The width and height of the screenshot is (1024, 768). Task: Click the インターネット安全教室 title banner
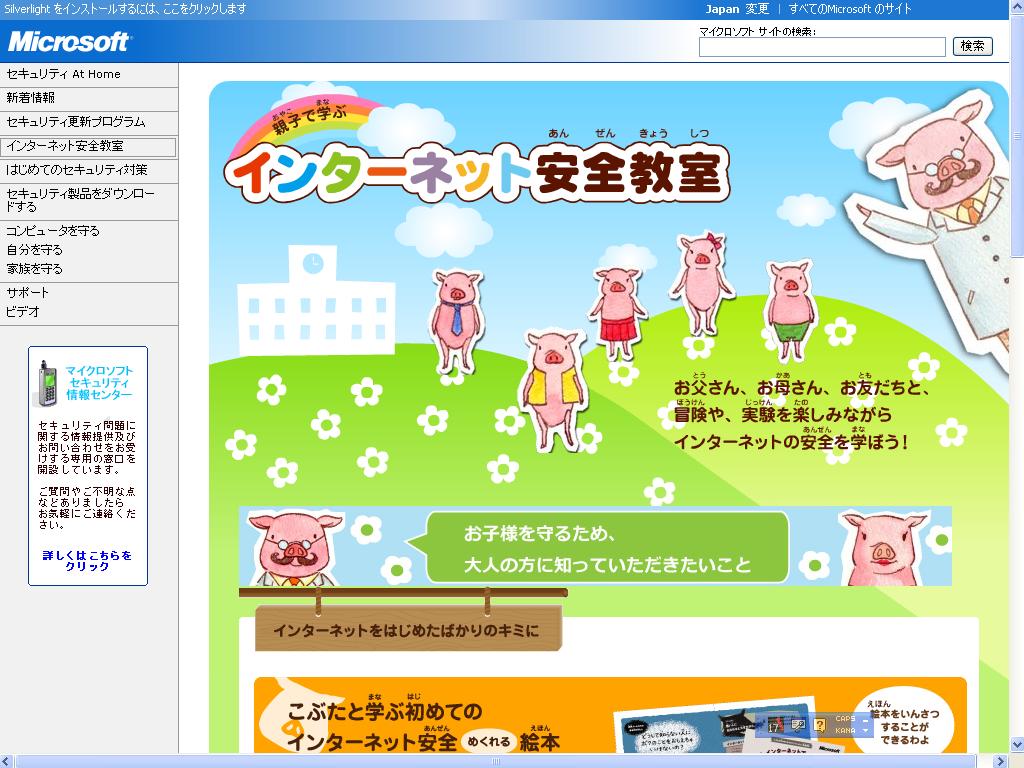pyautogui.click(x=477, y=172)
